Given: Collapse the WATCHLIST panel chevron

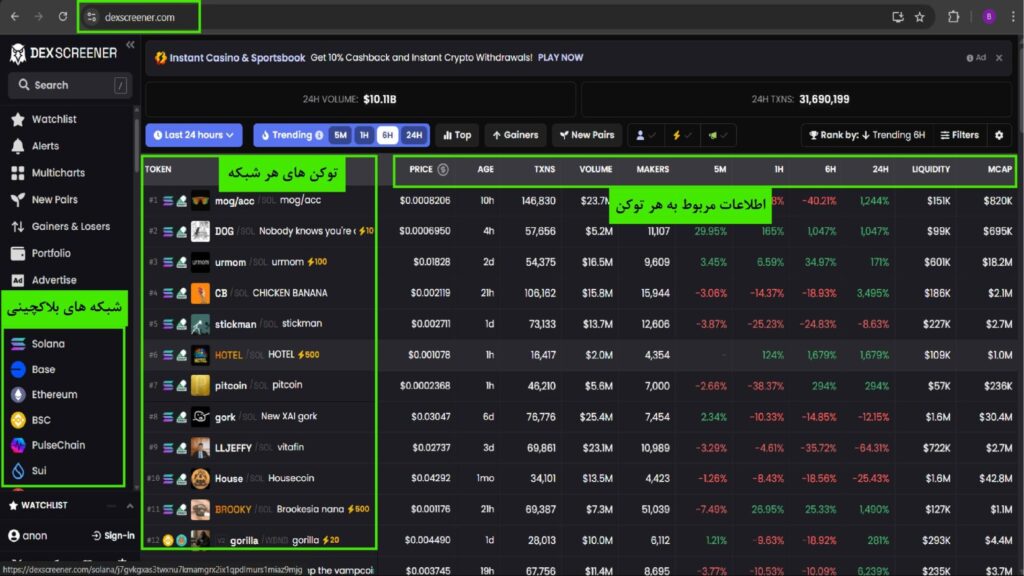Looking at the screenshot, I should click(x=130, y=506).
